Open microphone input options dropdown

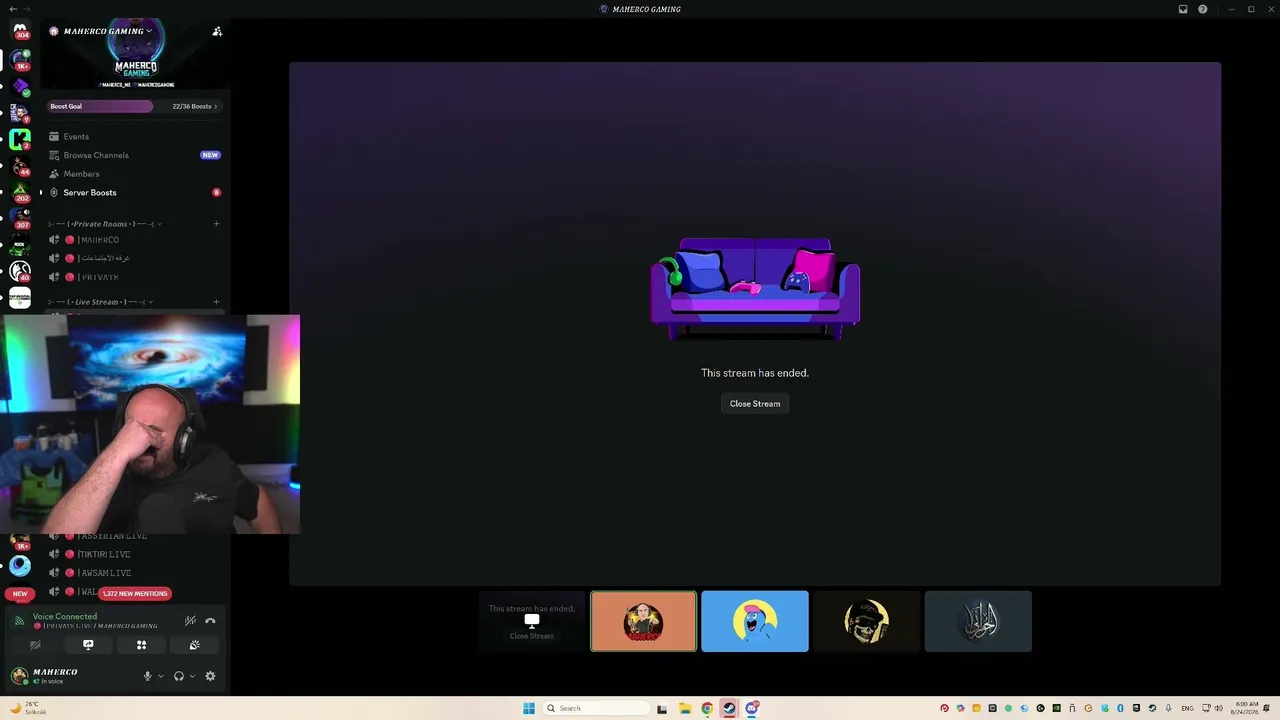(161, 676)
